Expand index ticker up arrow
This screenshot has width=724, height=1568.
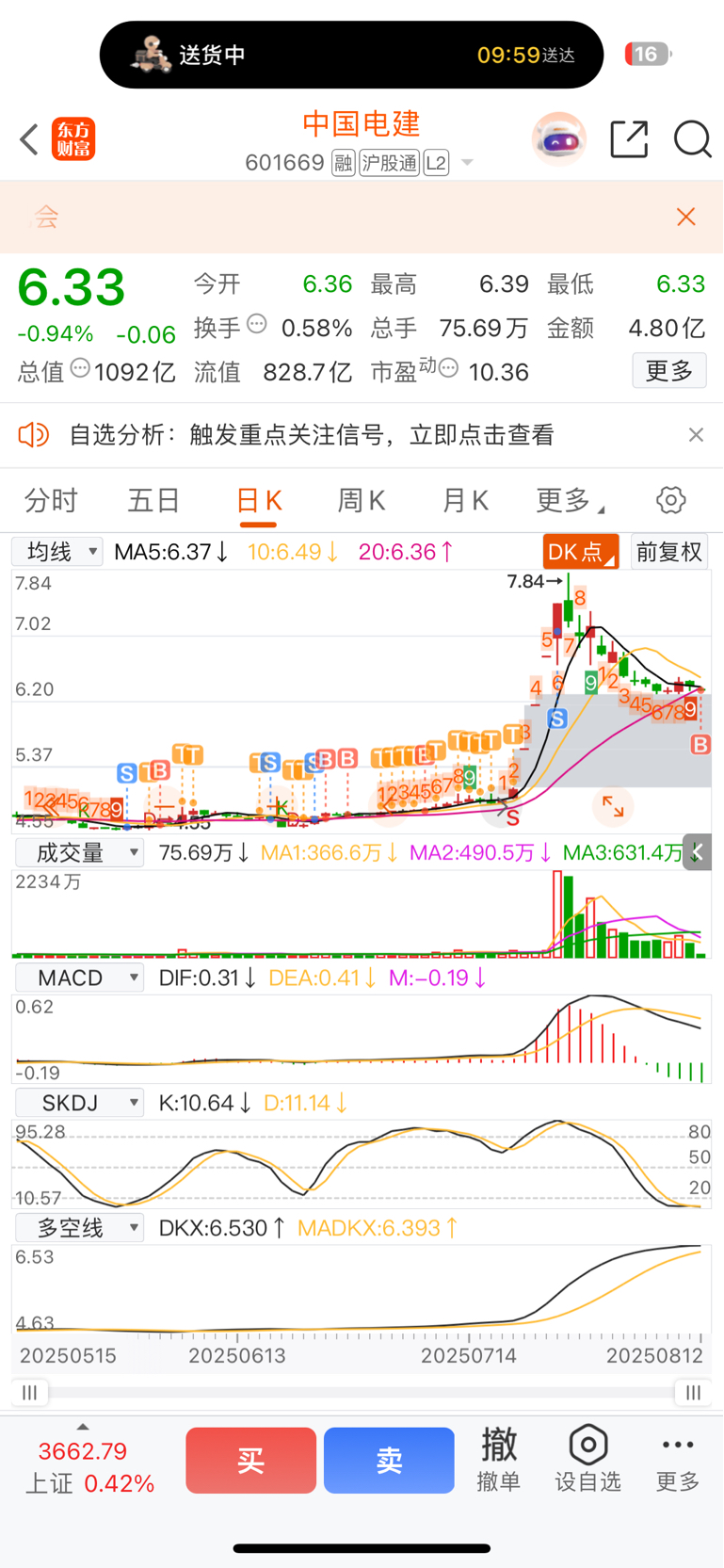pos(83,1428)
